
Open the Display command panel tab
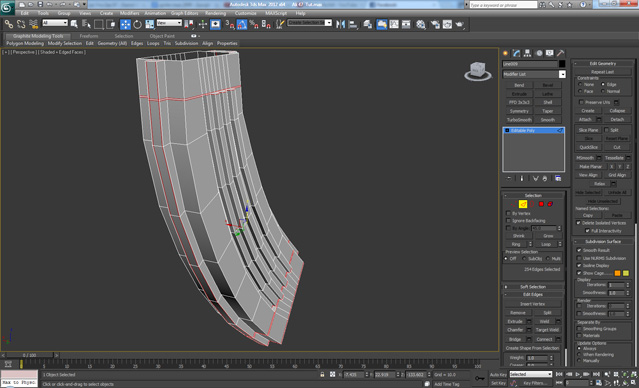click(549, 53)
